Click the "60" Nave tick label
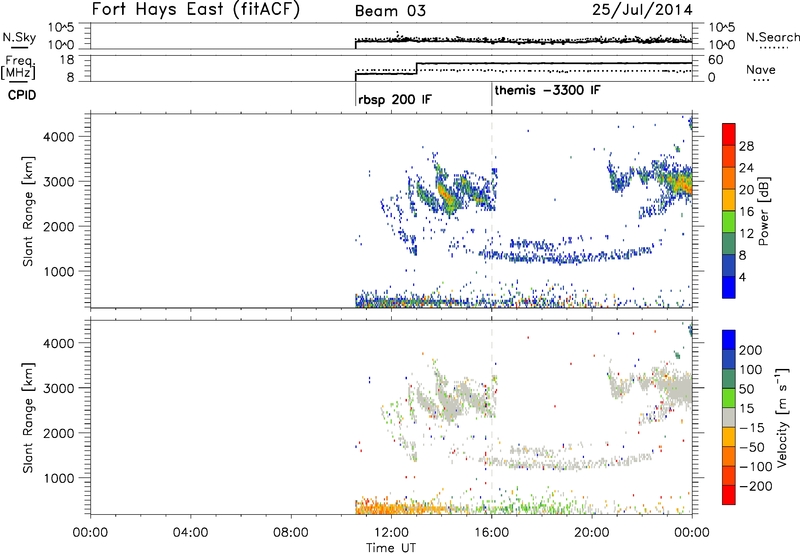 coord(715,60)
